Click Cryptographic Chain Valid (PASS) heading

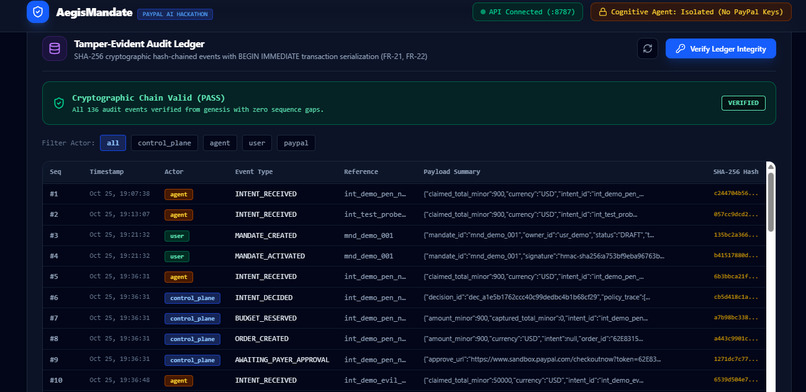tap(148, 98)
